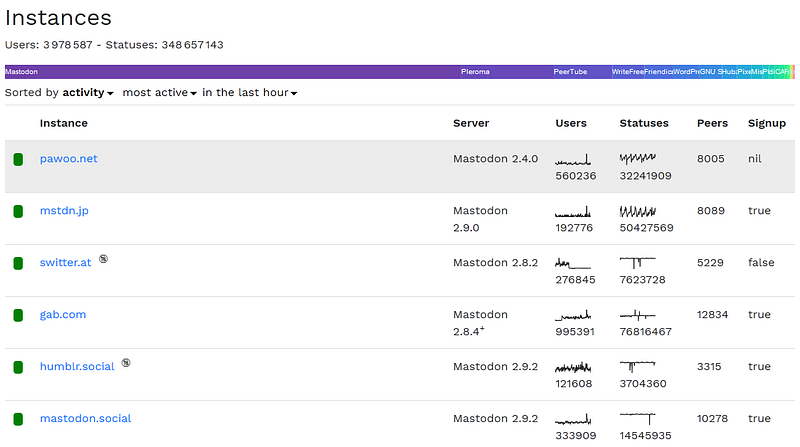Click the pawoo.net statuses sparkline chart
The height and width of the screenshot is (447, 800).
coord(638,158)
